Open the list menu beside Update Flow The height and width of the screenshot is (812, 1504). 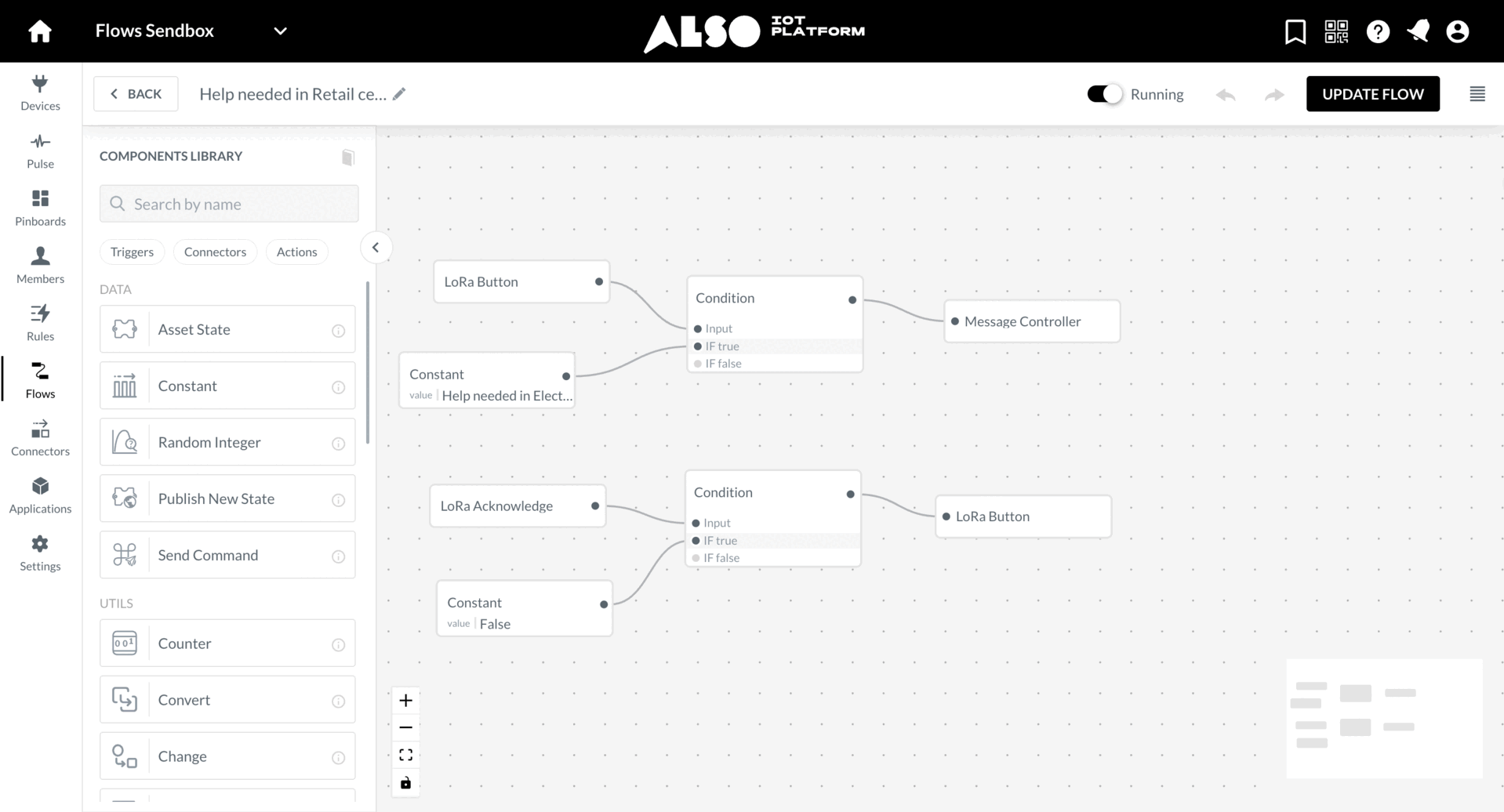(x=1477, y=94)
